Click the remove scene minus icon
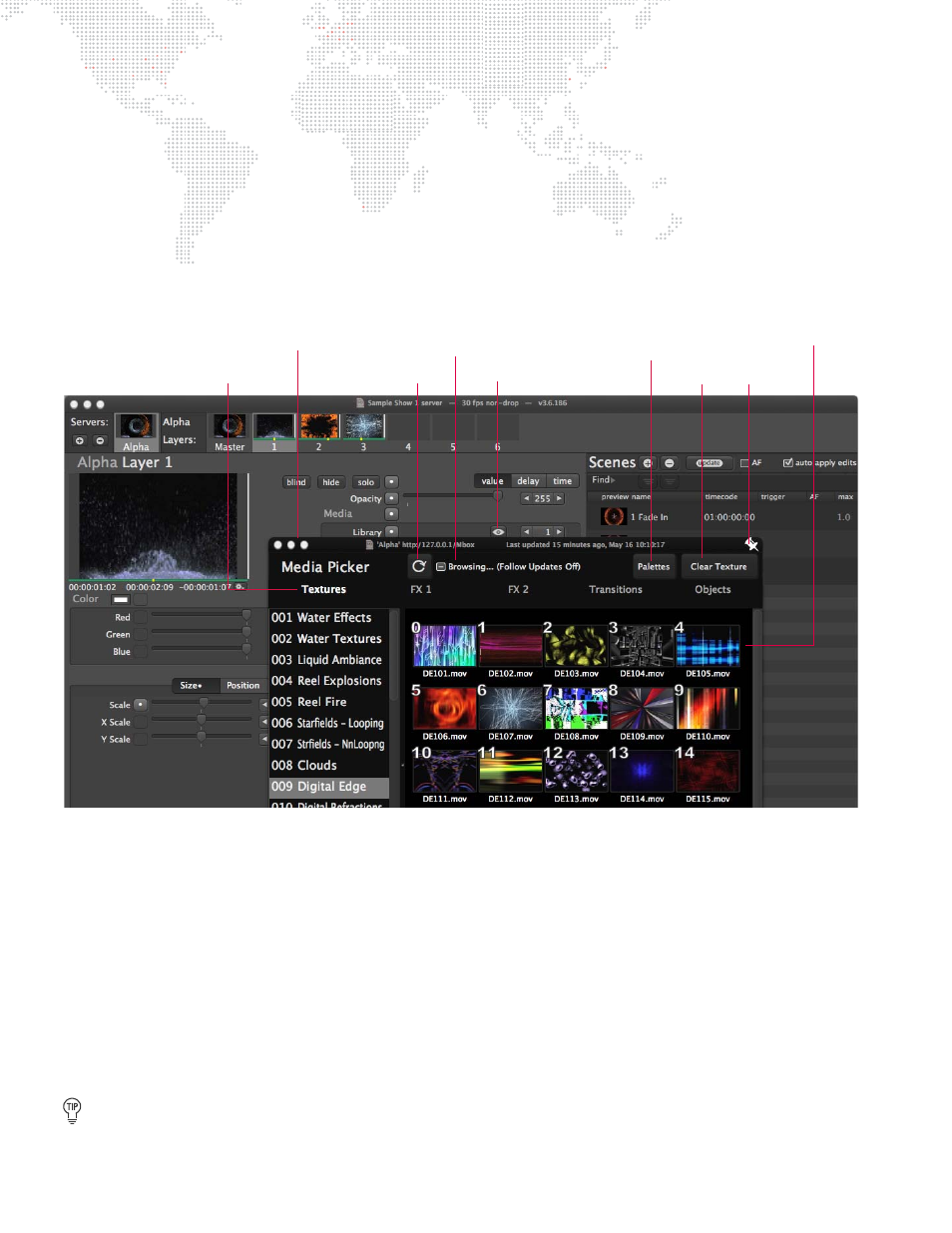Screen dimensions: 952x1233 670,463
